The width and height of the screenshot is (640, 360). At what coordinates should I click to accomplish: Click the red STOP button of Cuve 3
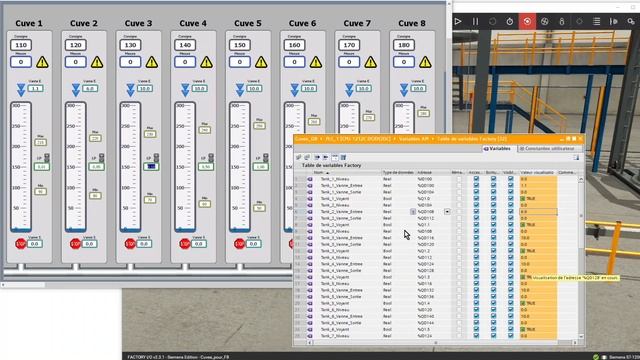[130, 244]
